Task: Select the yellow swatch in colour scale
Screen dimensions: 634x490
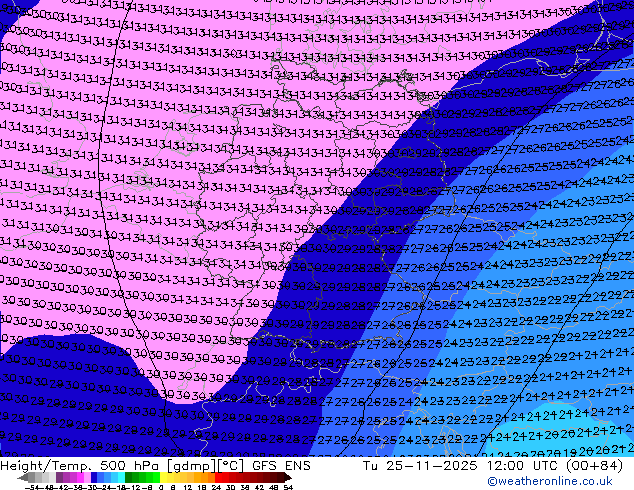Action: pos(163,477)
